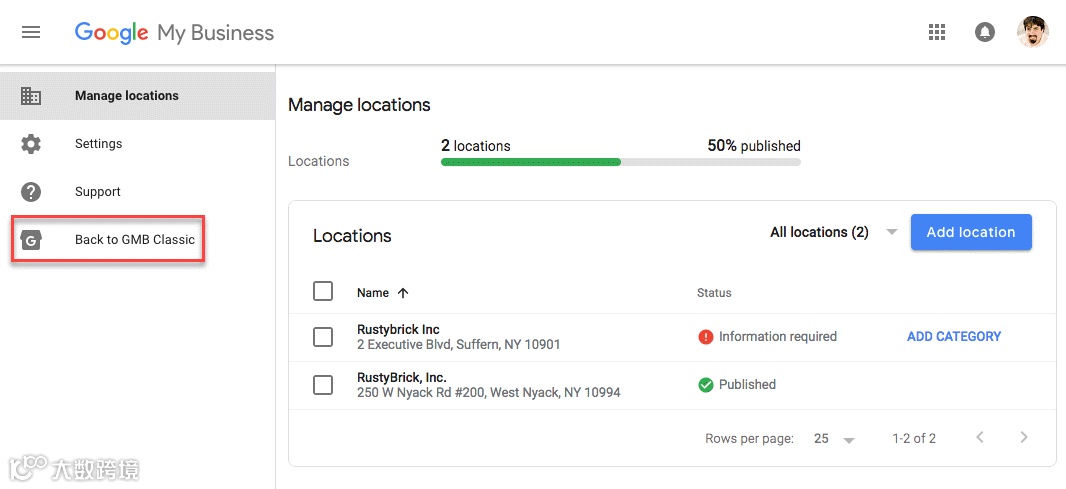Image resolution: width=1066 pixels, height=489 pixels.
Task: Check the RustyBrick, Inc. West Nyack checkbox
Action: click(323, 385)
